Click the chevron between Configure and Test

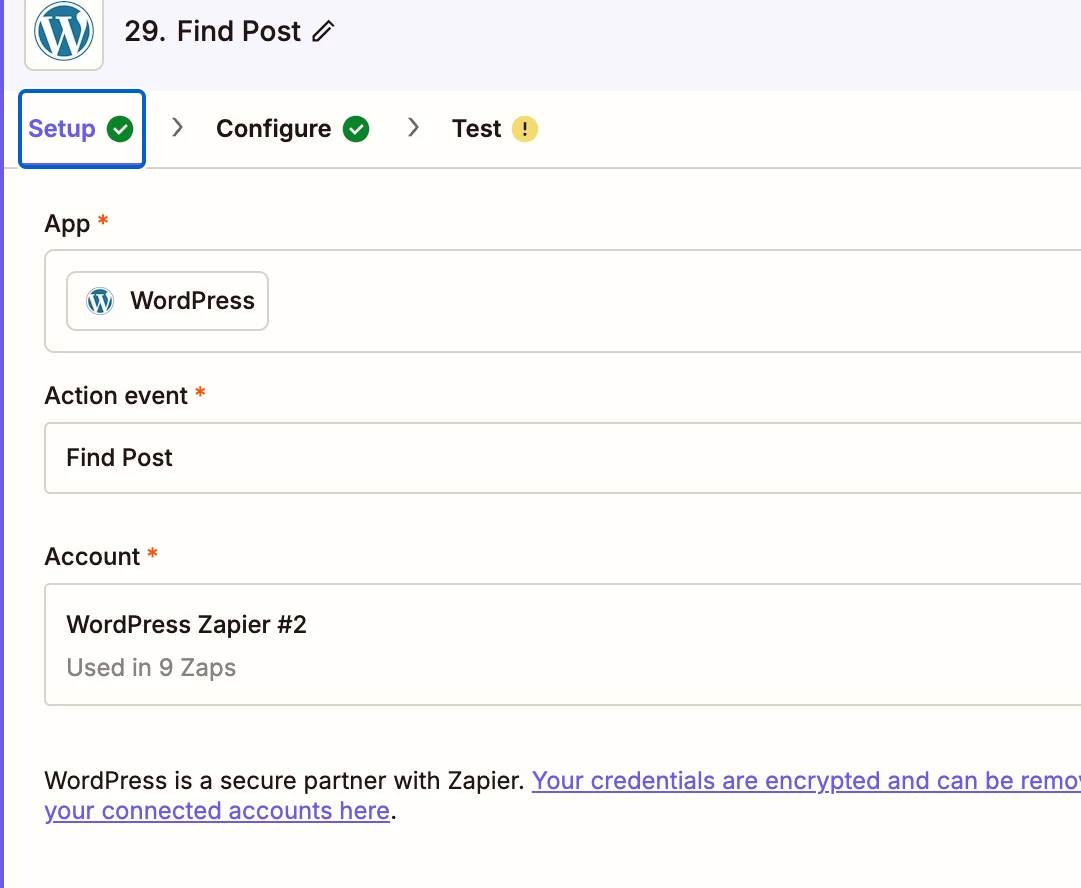413,128
